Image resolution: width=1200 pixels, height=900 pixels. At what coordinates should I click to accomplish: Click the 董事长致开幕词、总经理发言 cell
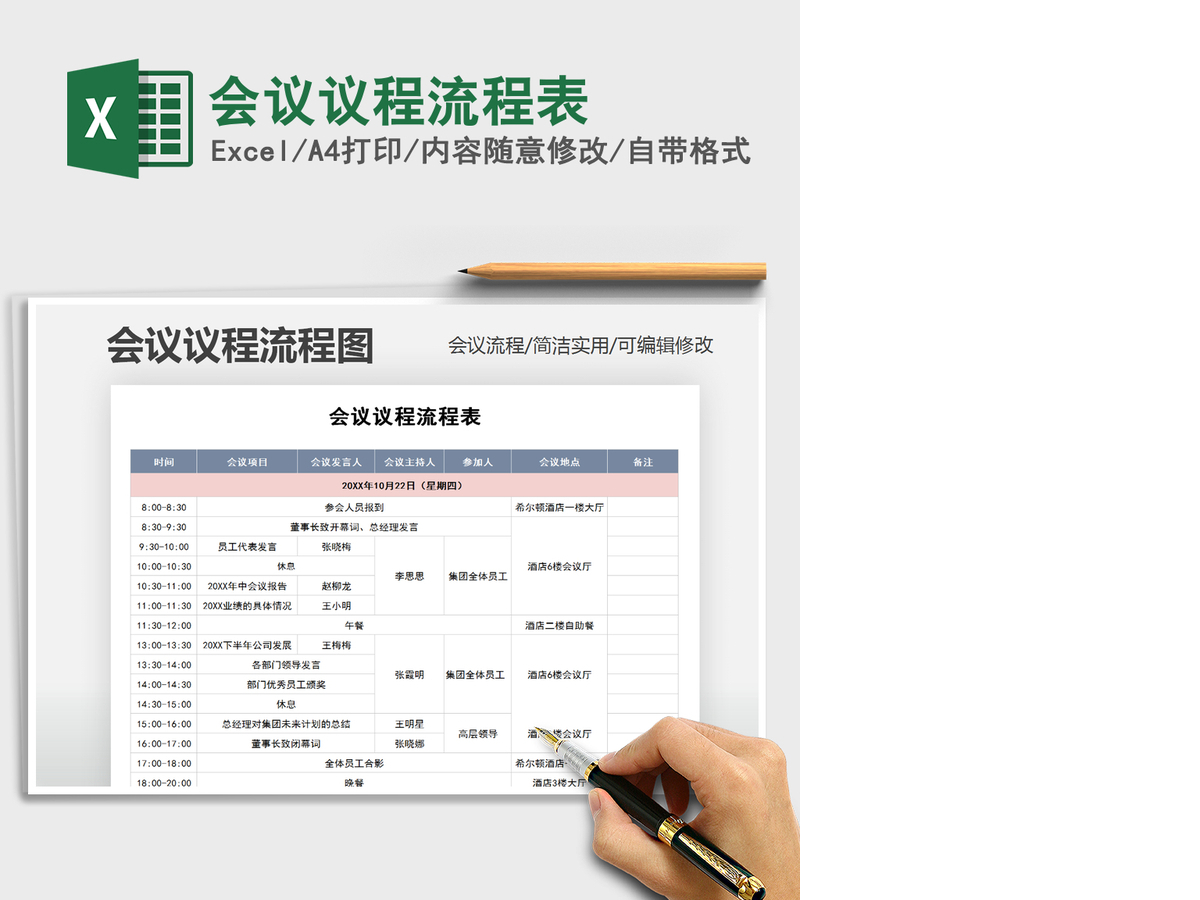354,527
